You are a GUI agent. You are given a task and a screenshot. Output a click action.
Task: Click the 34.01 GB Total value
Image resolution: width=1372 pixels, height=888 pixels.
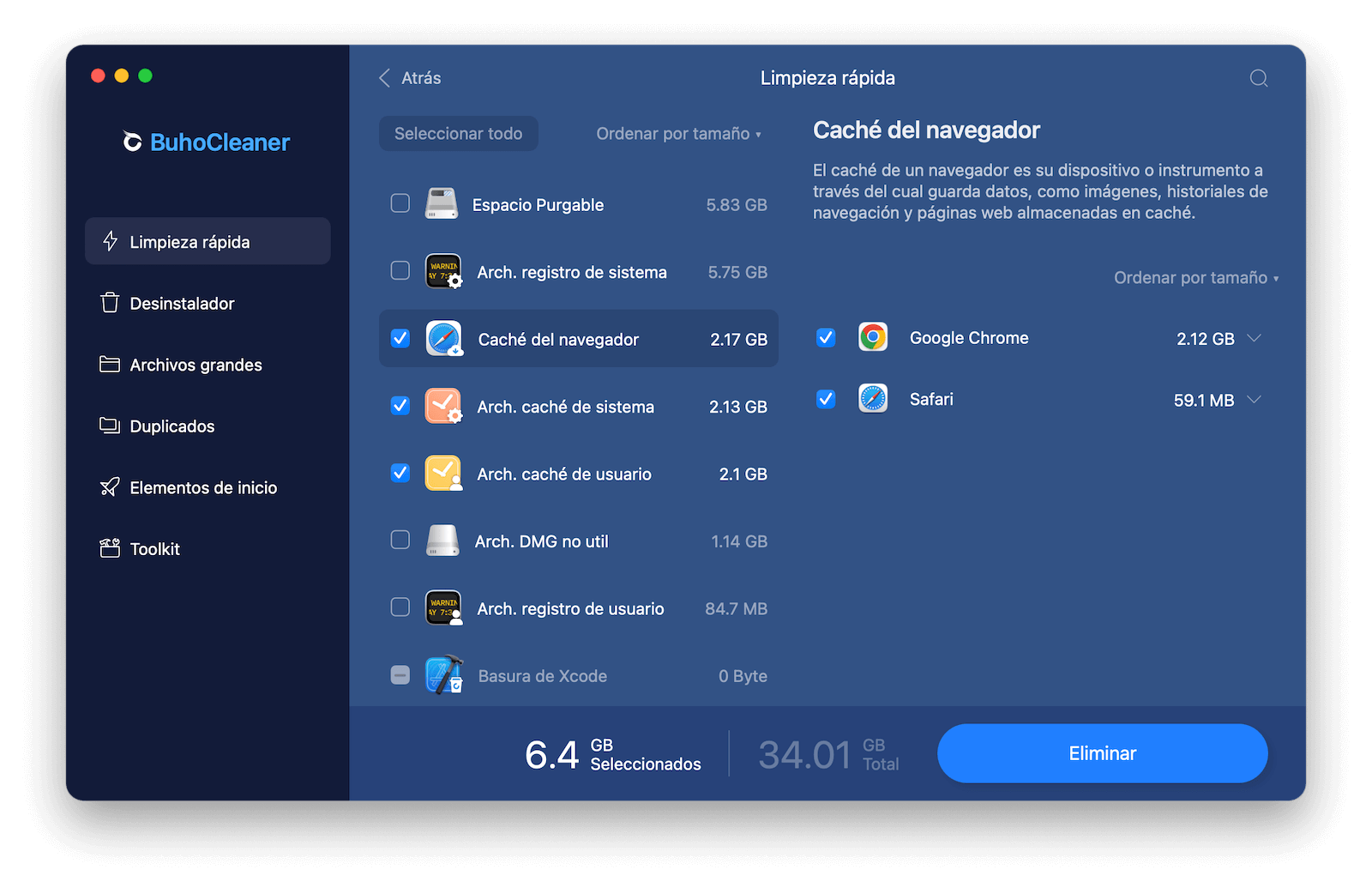(828, 754)
